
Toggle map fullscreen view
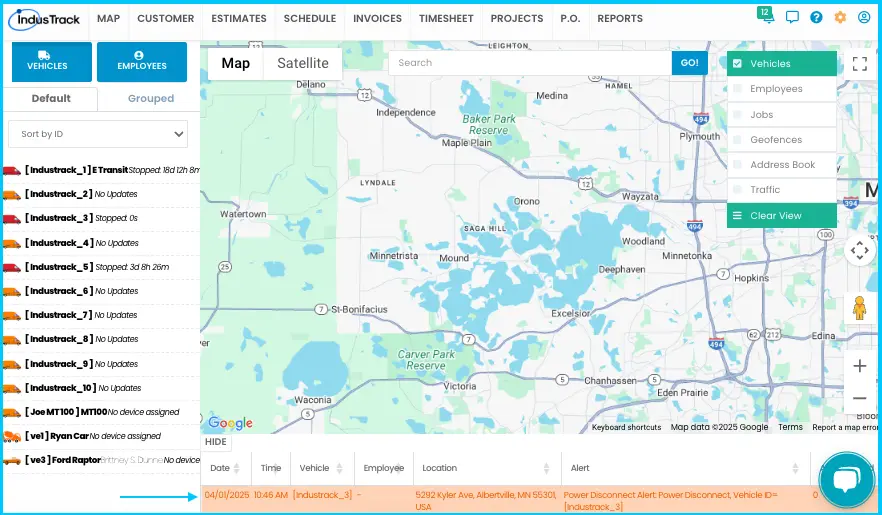860,64
